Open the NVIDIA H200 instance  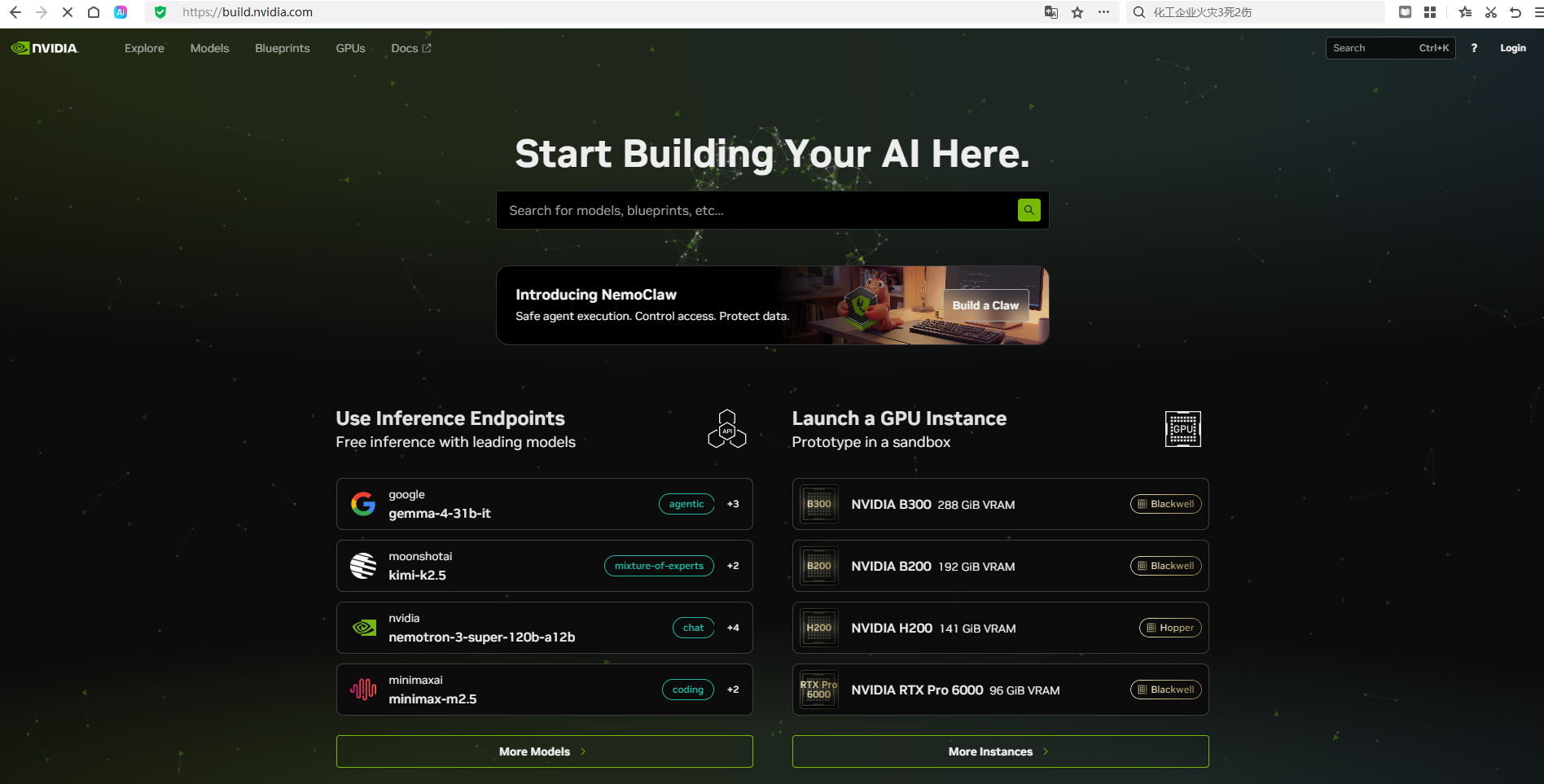point(1001,628)
